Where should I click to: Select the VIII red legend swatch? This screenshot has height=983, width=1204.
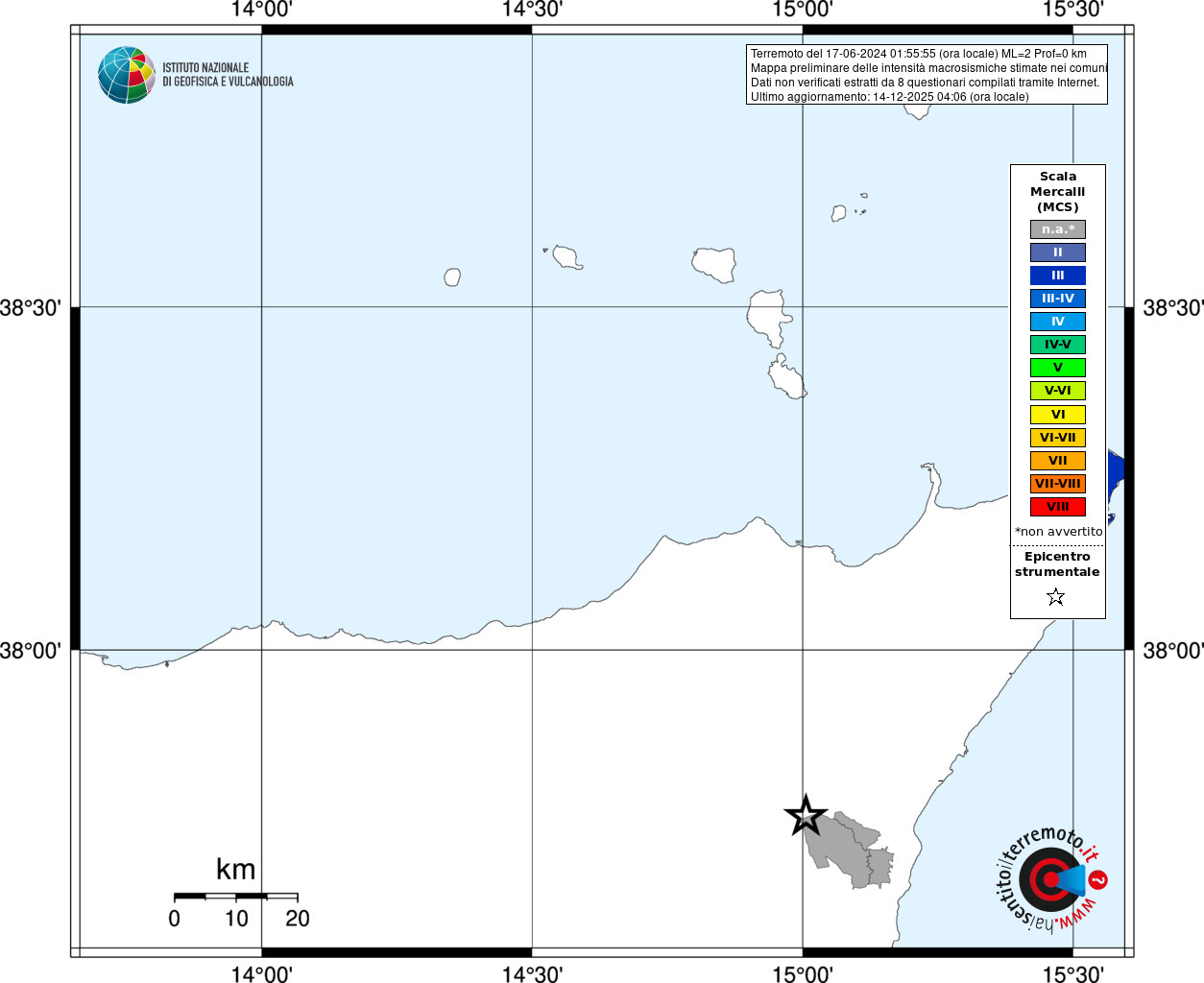(1058, 507)
